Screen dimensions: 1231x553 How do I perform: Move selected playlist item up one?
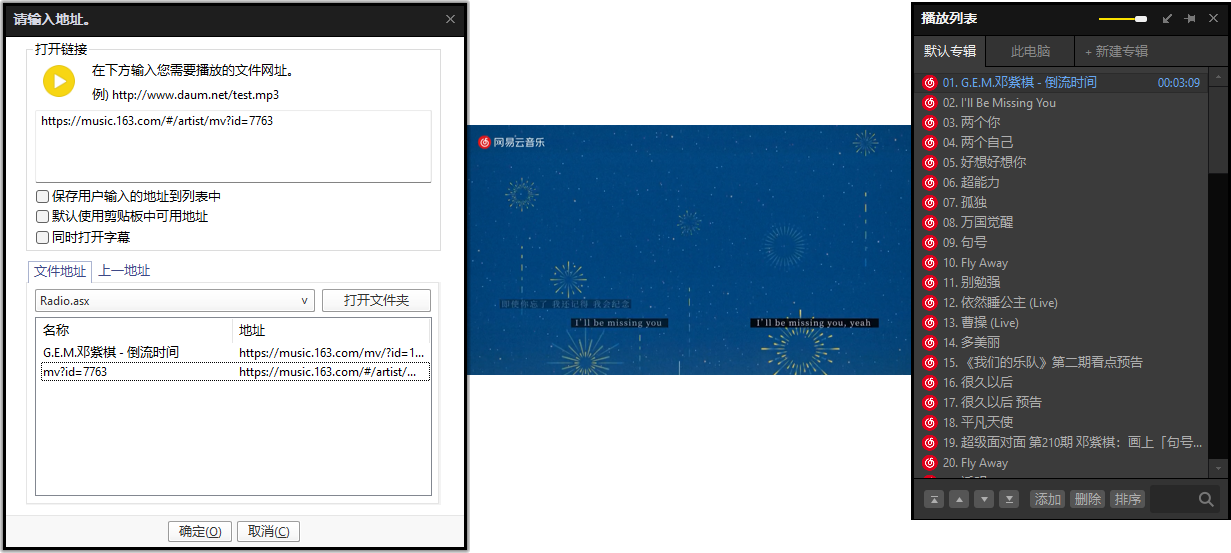point(959,499)
